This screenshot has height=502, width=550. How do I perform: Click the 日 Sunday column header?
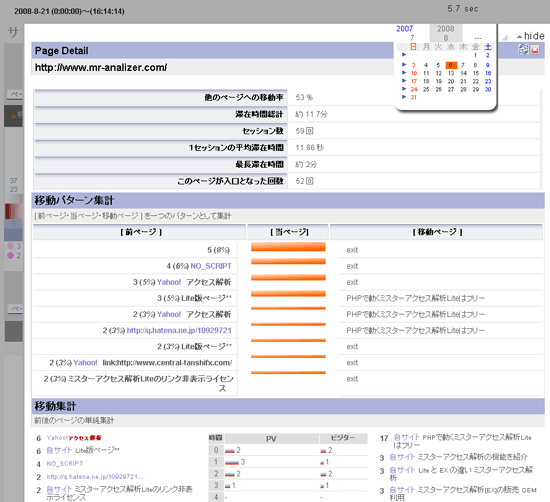click(413, 47)
